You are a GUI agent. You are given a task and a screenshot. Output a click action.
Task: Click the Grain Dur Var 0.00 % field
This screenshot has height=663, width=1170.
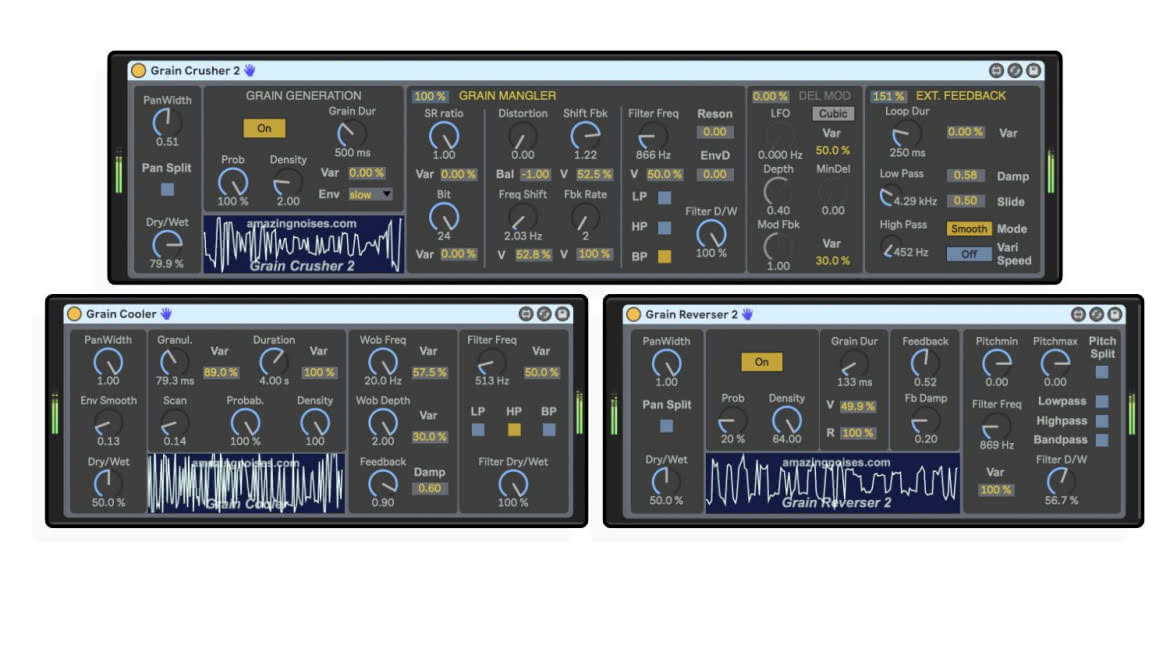pyautogui.click(x=366, y=173)
